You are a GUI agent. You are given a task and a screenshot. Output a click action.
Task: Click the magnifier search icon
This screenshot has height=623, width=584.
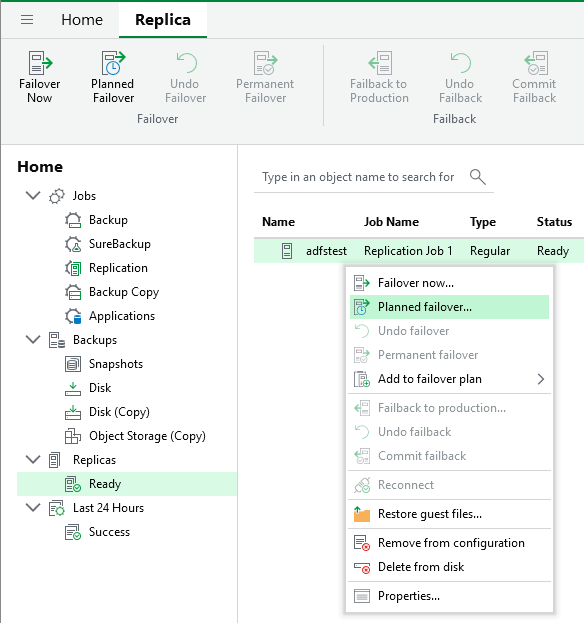click(x=478, y=177)
